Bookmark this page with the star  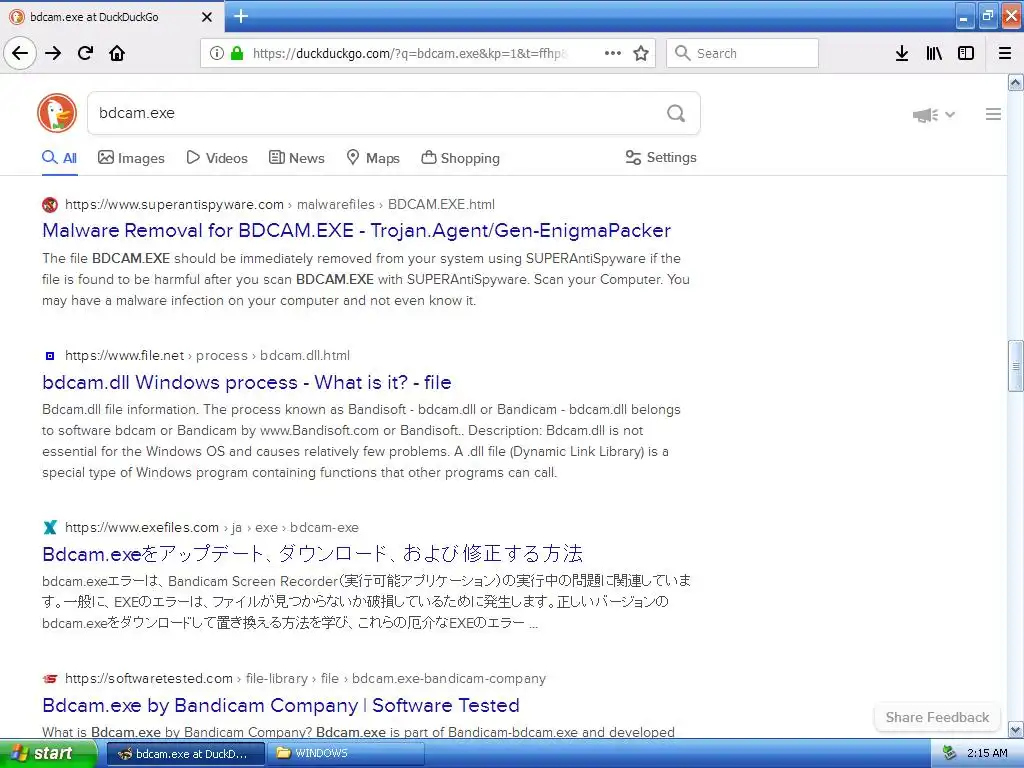pos(641,53)
